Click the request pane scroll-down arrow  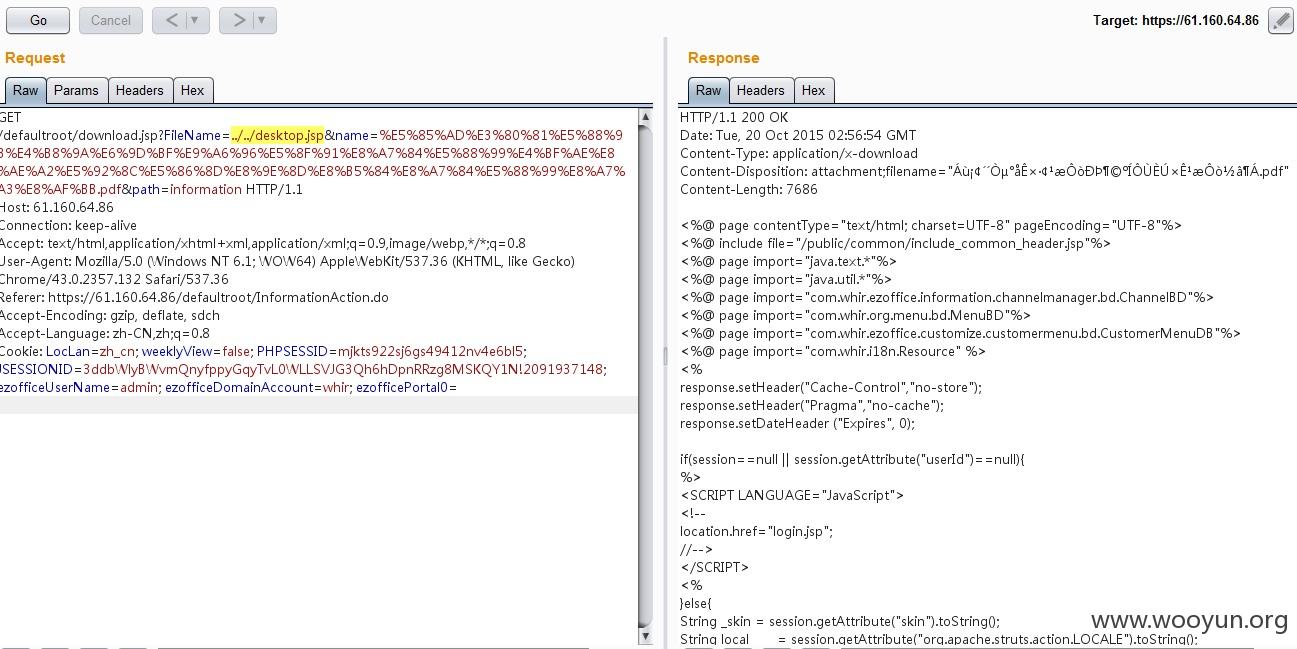point(645,636)
